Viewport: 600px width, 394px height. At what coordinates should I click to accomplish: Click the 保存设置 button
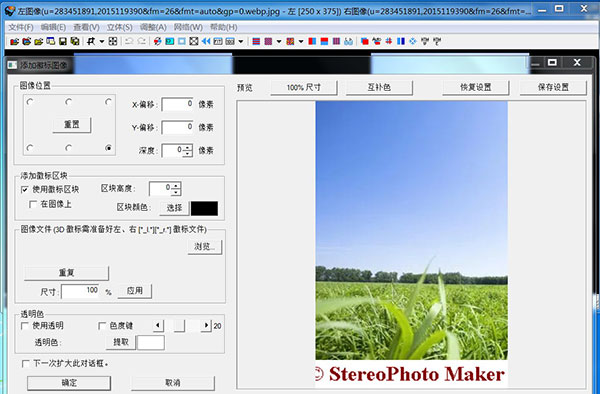point(553,87)
